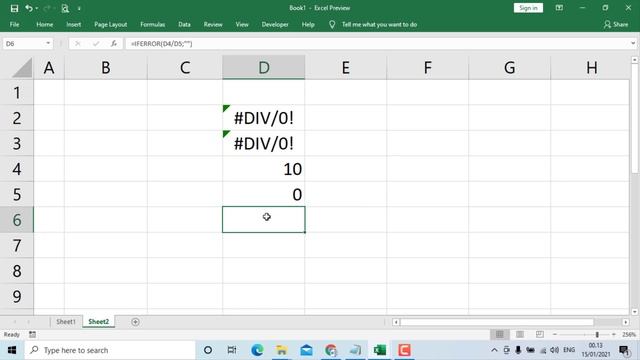Select column D header
The width and height of the screenshot is (640, 360).
click(264, 67)
